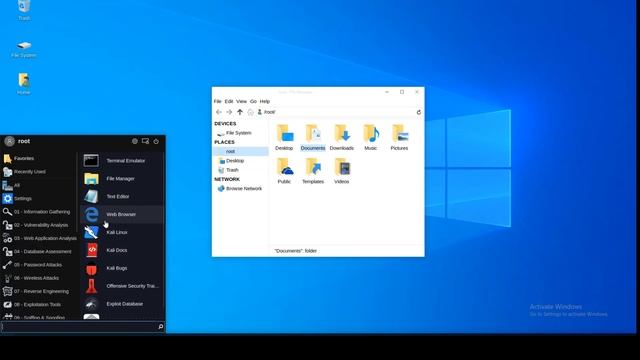Open the File menu
The image size is (640, 360).
click(218, 101)
